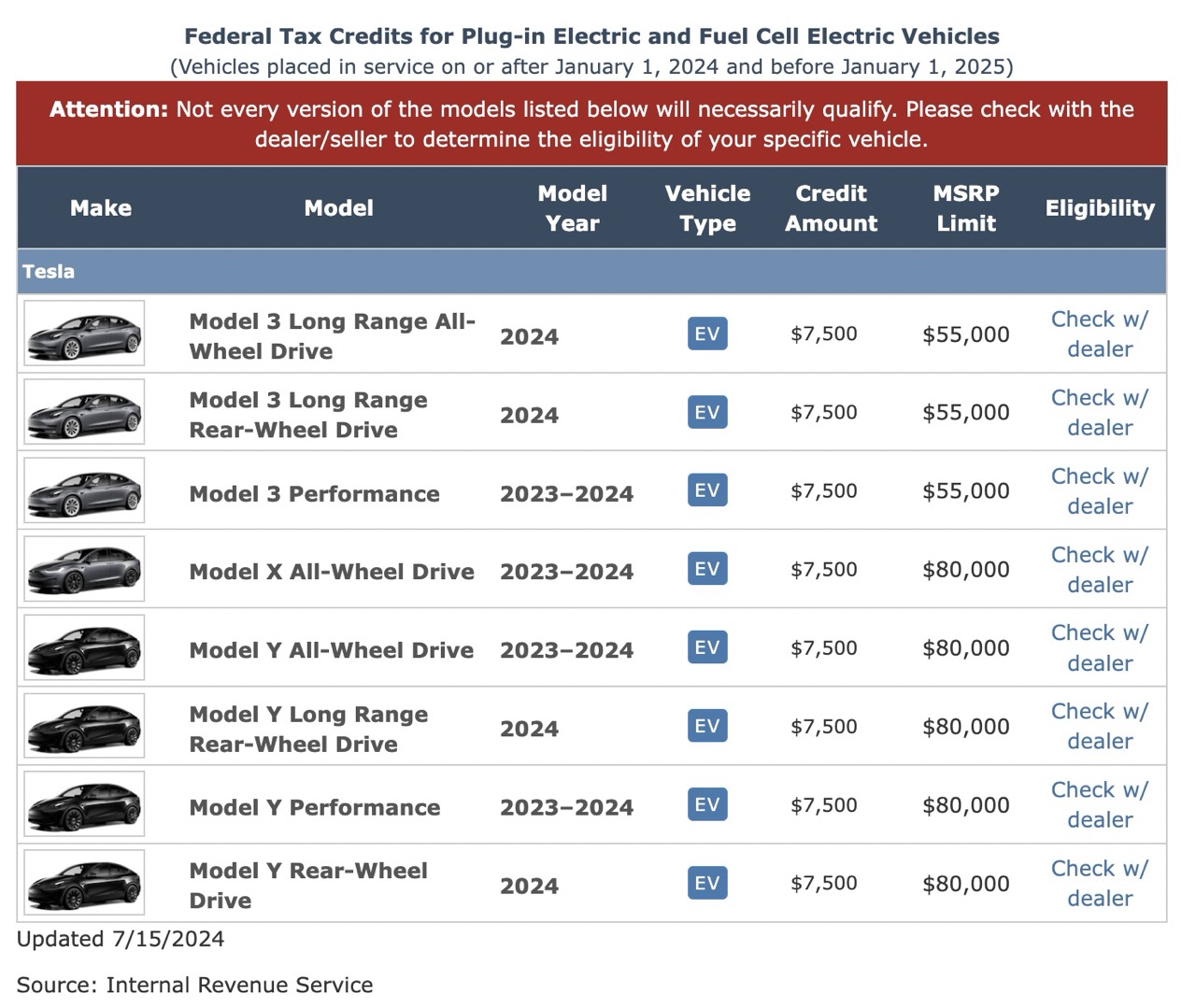The width and height of the screenshot is (1196, 1008).
Task: Select the Tesla make group row
Action: point(591,272)
